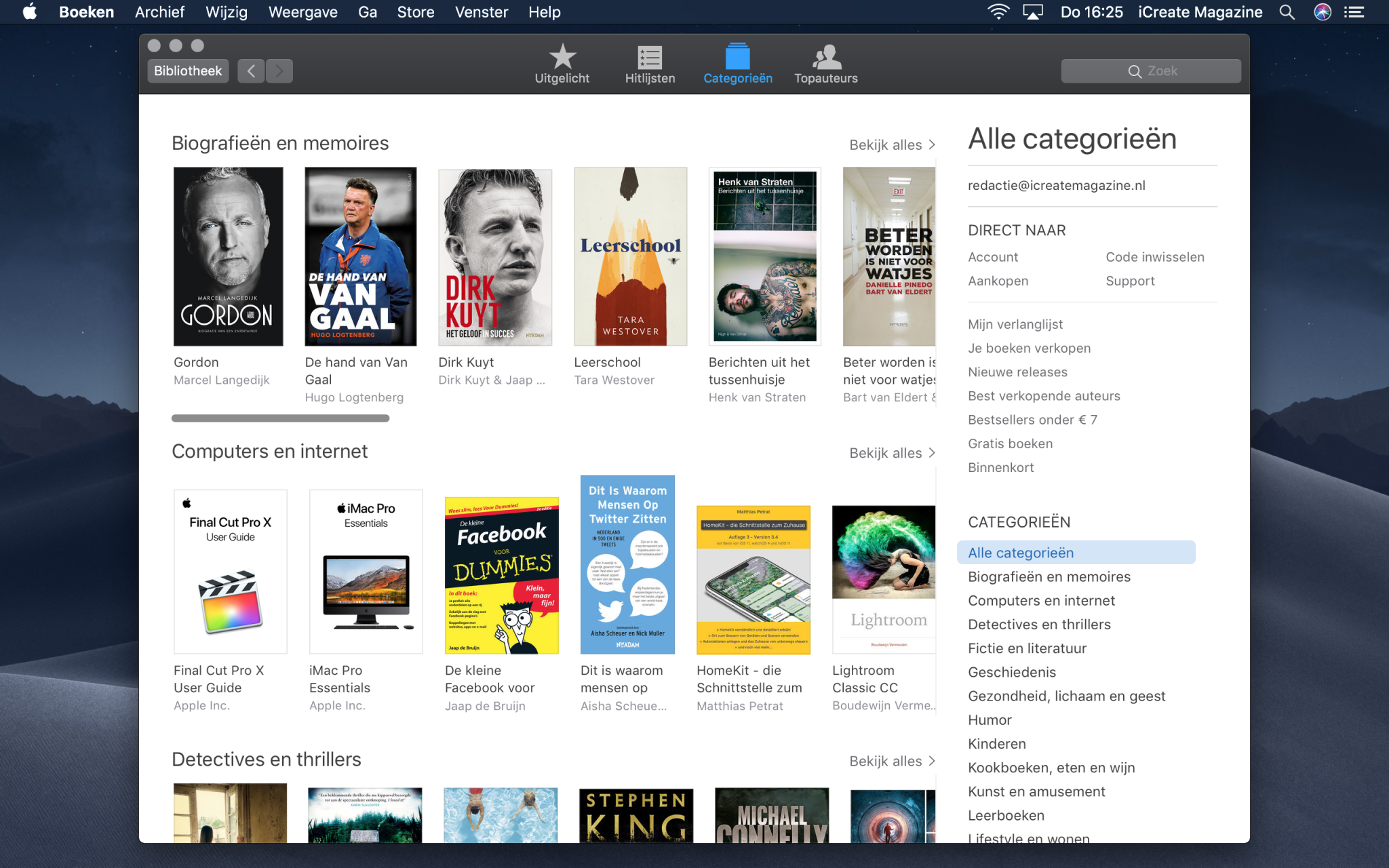Open the Final Cut Pro X book cover
Viewport: 1389px width, 868px height.
pos(230,572)
